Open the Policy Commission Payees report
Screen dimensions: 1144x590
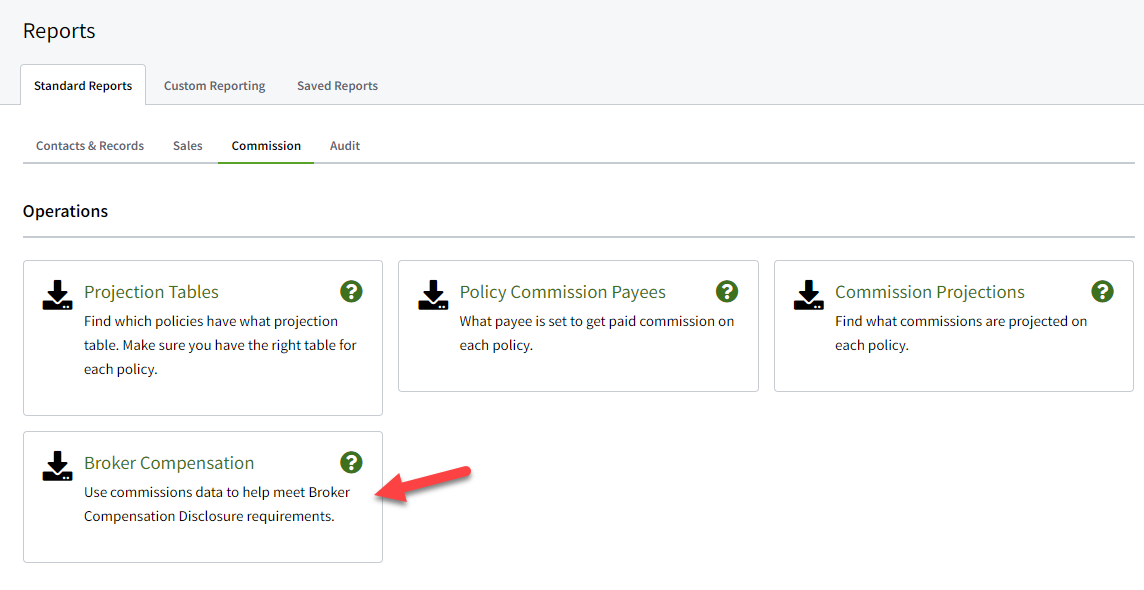tap(562, 291)
